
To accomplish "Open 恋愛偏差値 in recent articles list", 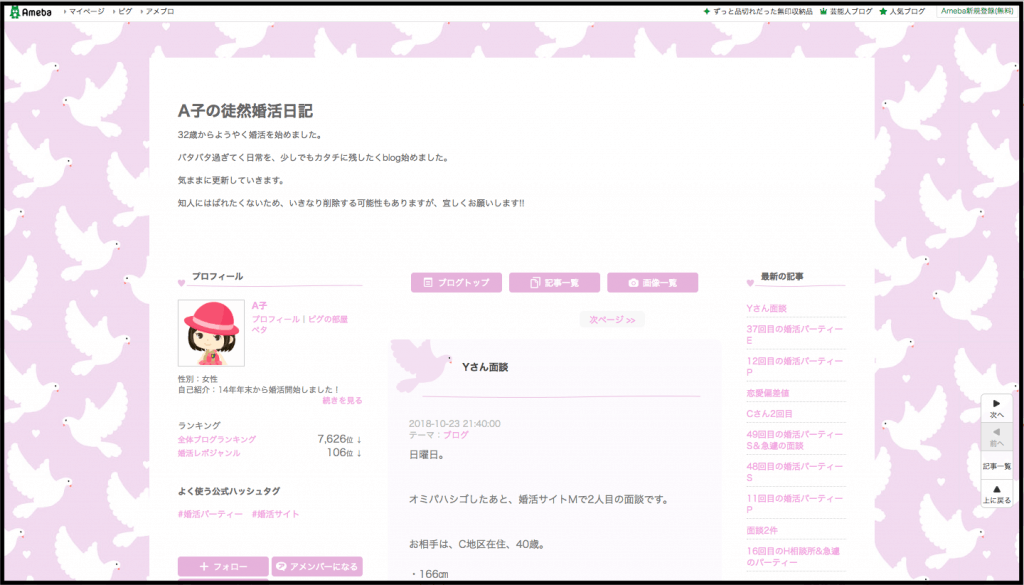I will [768, 394].
